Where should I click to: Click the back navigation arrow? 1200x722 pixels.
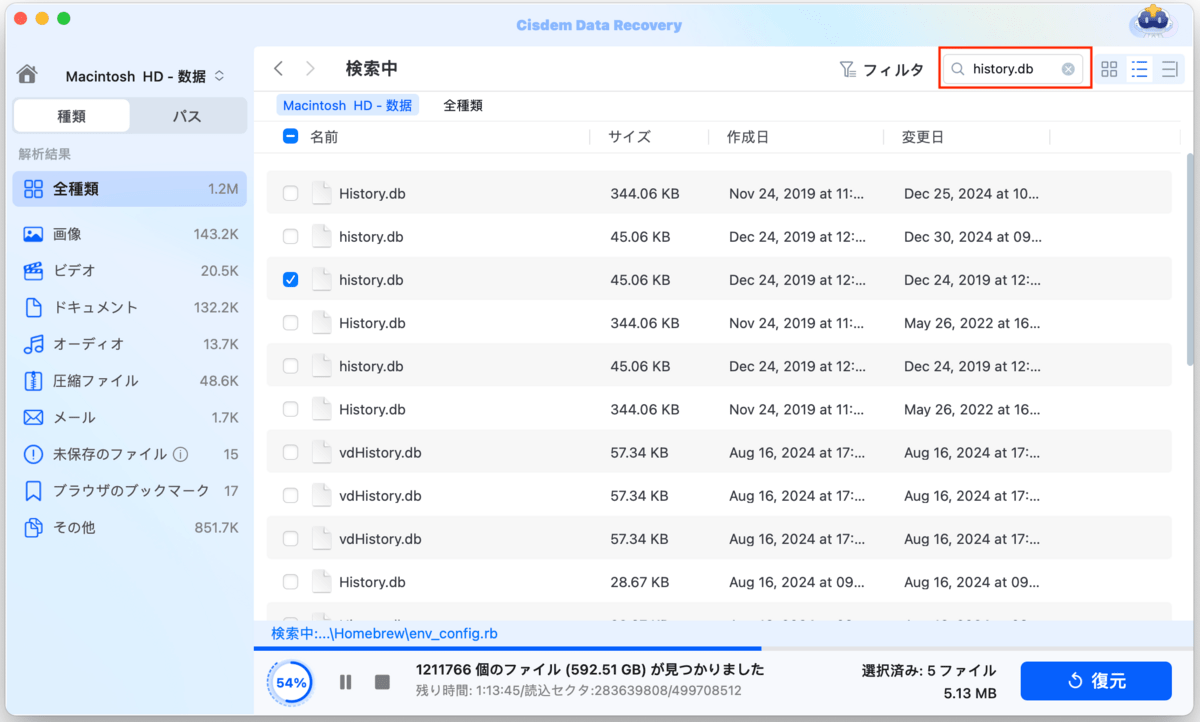pyautogui.click(x=279, y=68)
